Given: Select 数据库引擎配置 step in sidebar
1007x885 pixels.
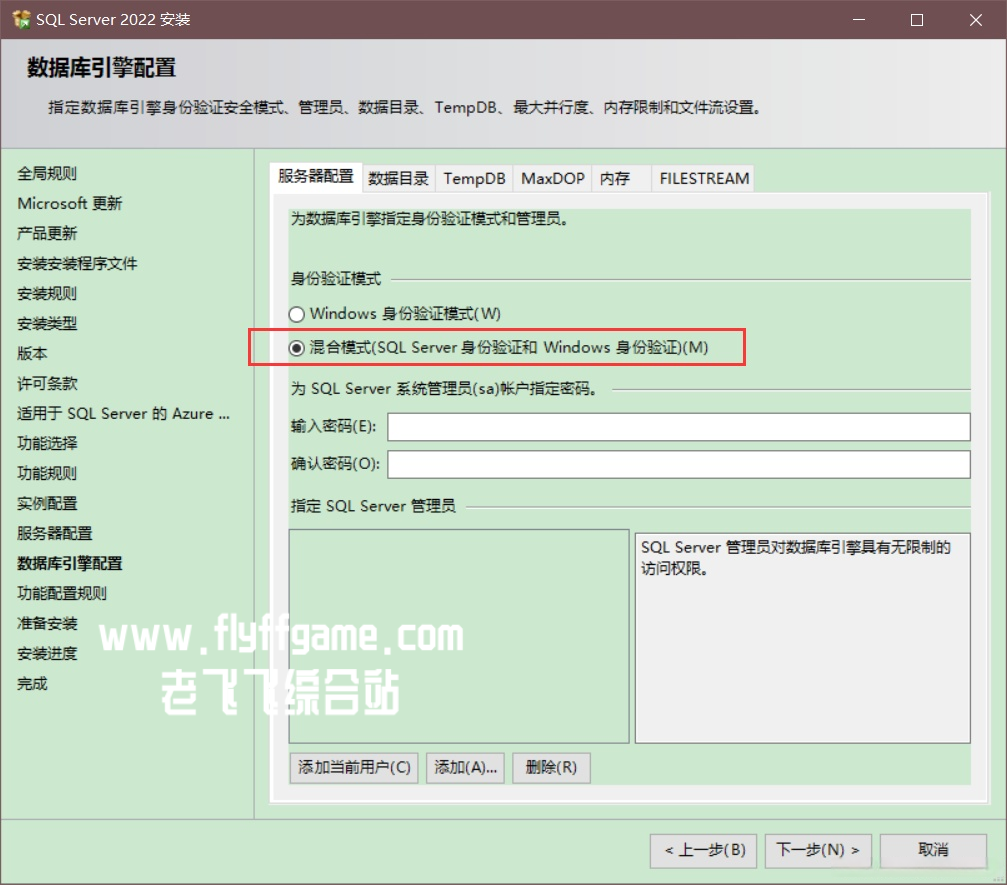Looking at the screenshot, I should coord(69,564).
